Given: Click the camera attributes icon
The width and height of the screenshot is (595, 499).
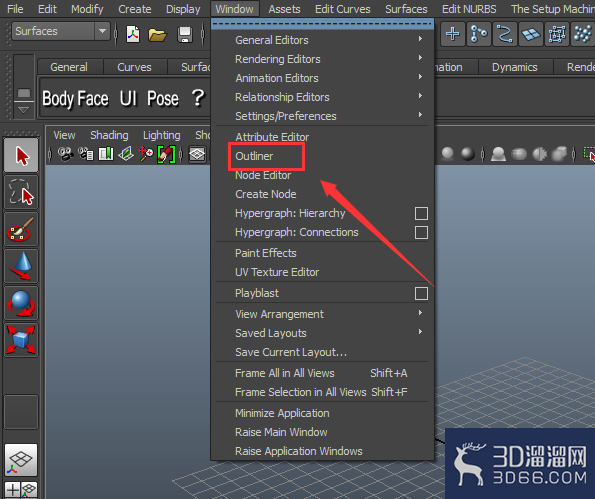Looking at the screenshot, I should click(x=86, y=154).
